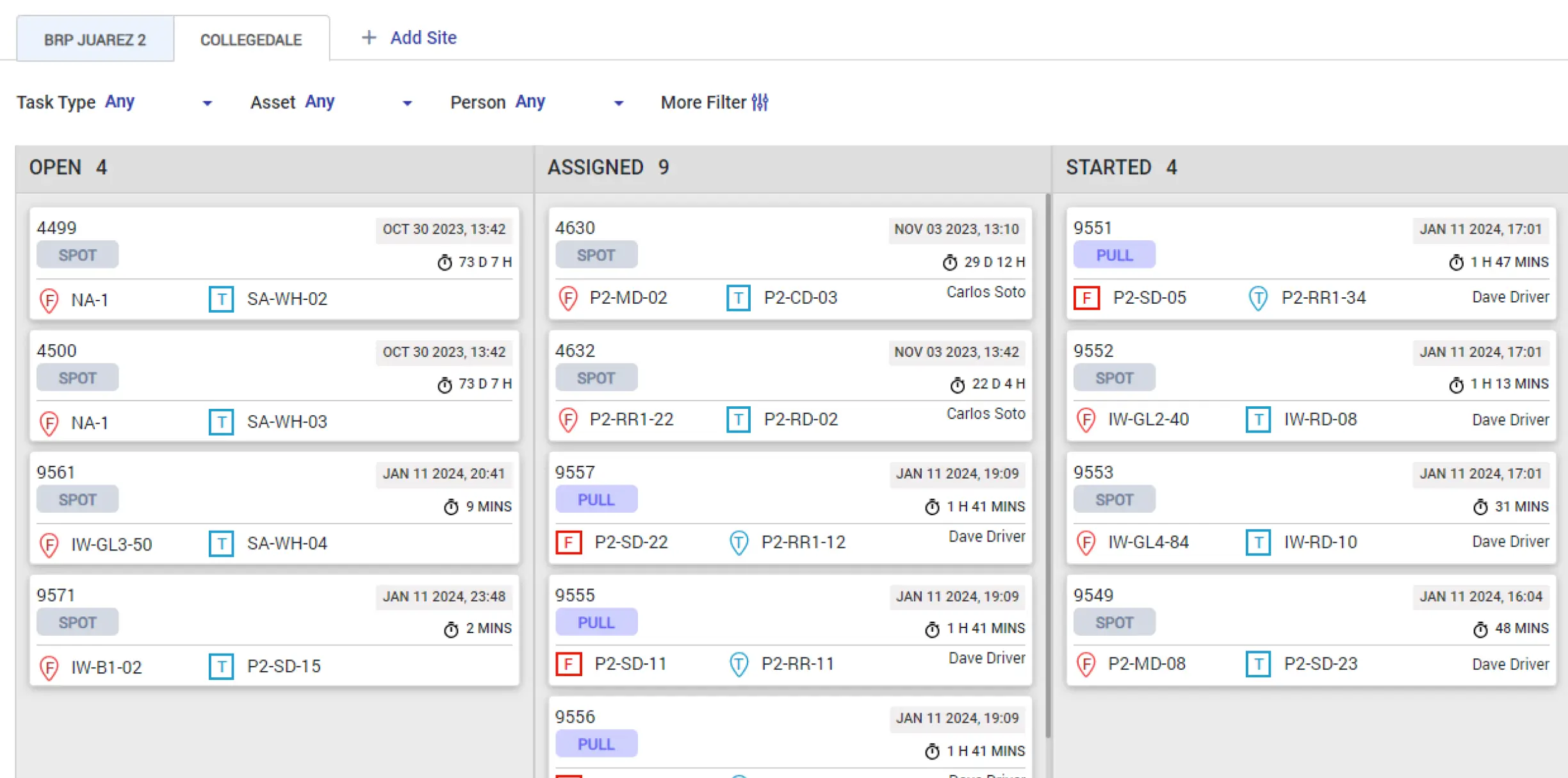
Task: Click the from-location icon on task 9561
Action: tap(47, 542)
